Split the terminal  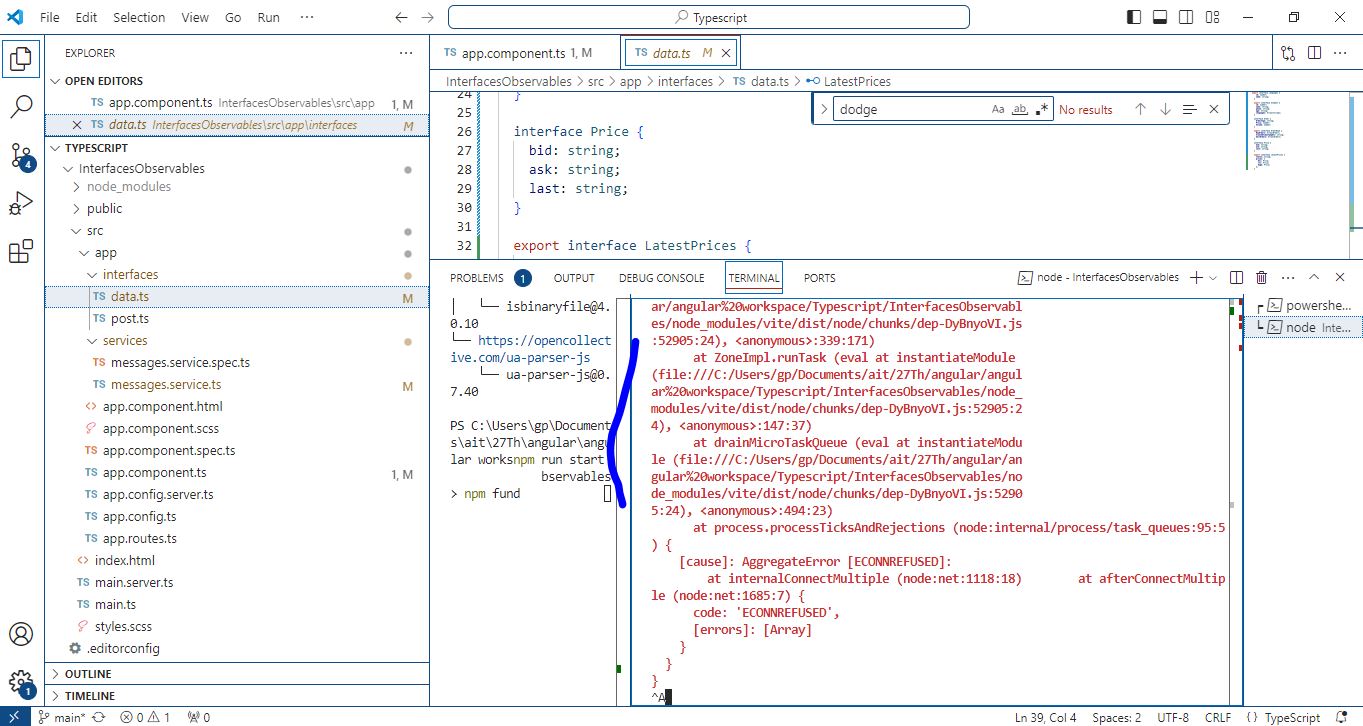(1236, 277)
